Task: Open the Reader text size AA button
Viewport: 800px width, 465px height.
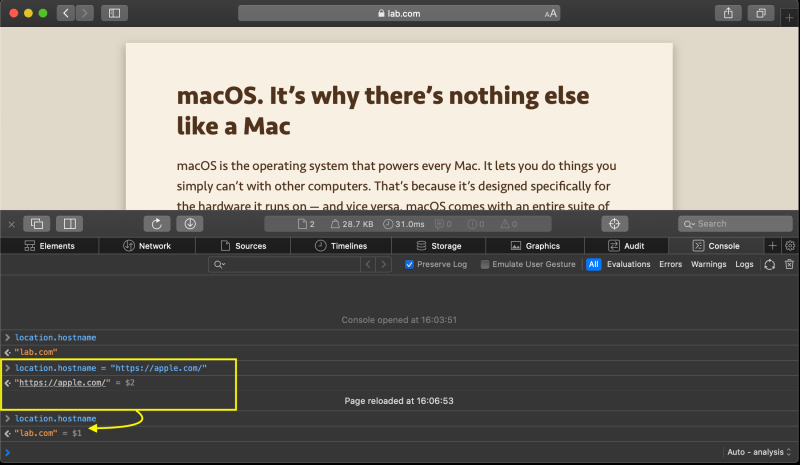Action: click(x=550, y=14)
